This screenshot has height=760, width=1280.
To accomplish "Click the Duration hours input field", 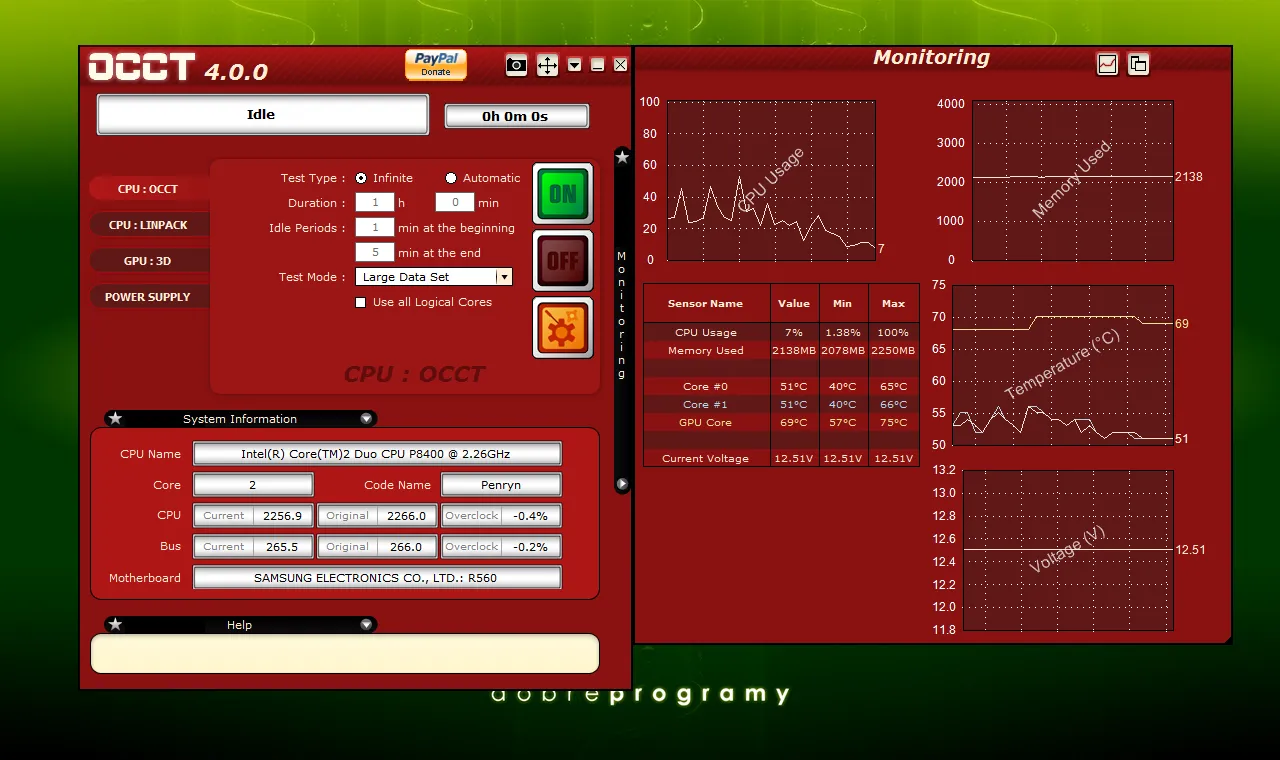I will click(375, 203).
